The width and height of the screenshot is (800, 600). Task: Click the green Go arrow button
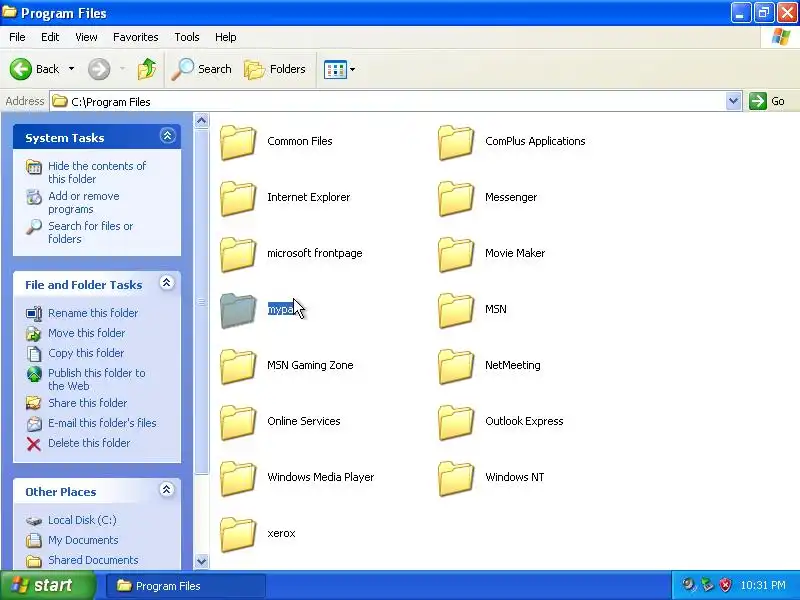[758, 101]
